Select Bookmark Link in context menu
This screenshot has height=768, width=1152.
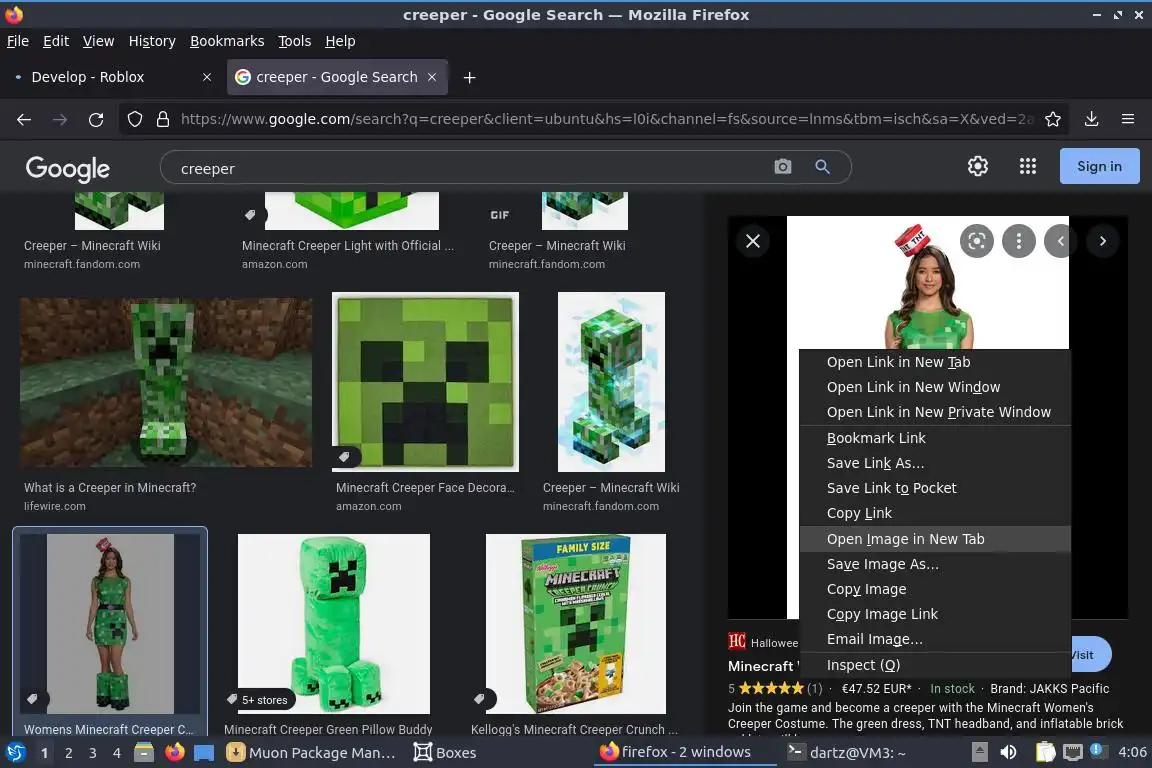(935, 438)
